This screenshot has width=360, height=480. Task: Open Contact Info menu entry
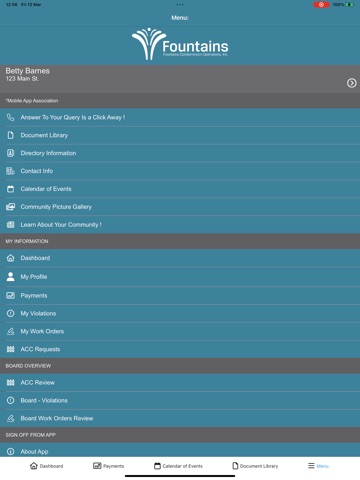click(x=180, y=171)
